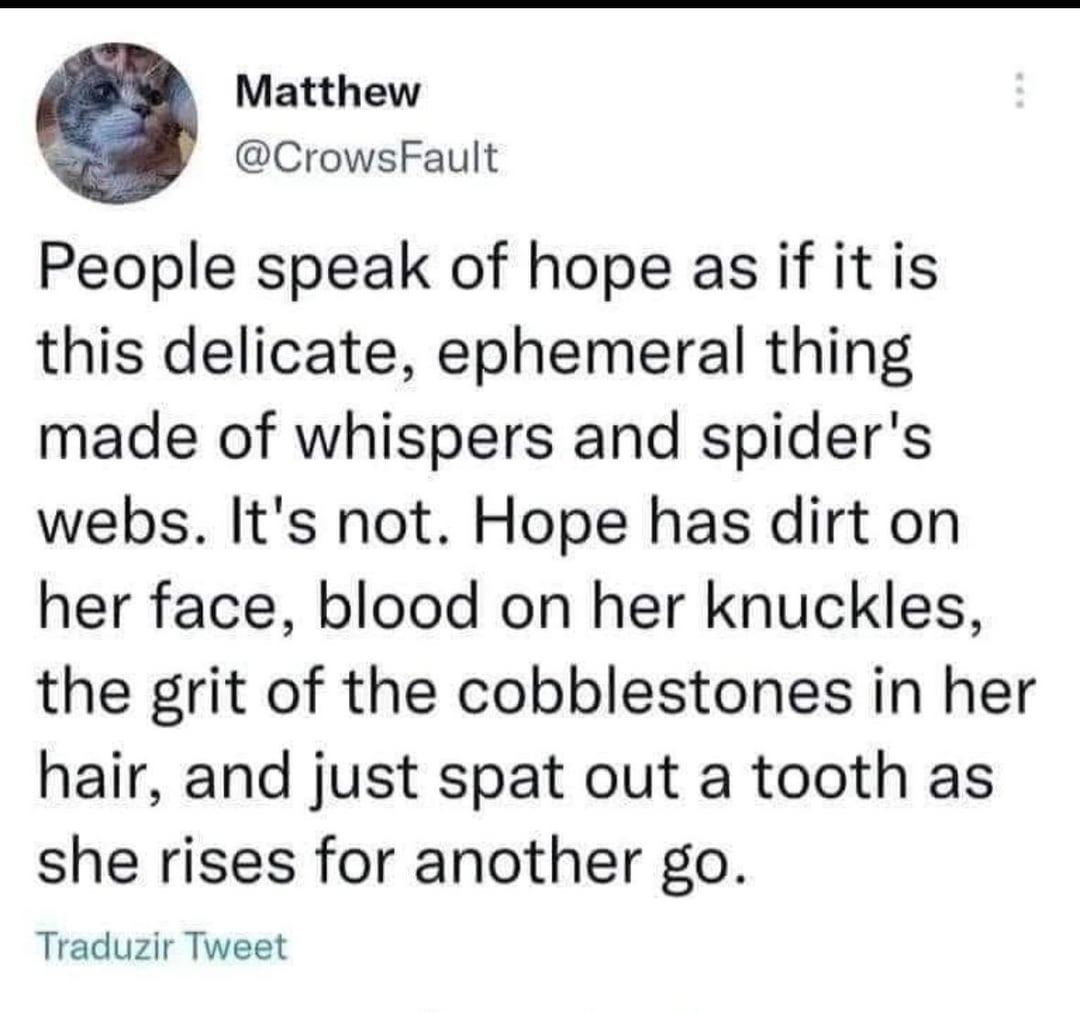Click the black bar at the top
Viewport: 1080px width, 1012px height.
[x=540, y=4]
